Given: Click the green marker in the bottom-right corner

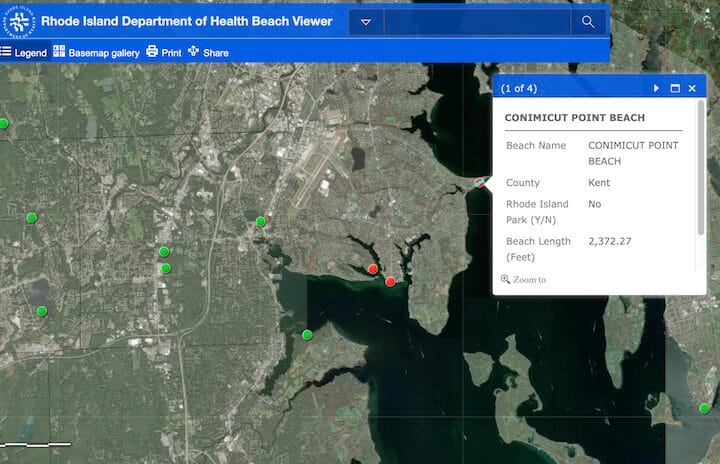Looking at the screenshot, I should coord(704,408).
